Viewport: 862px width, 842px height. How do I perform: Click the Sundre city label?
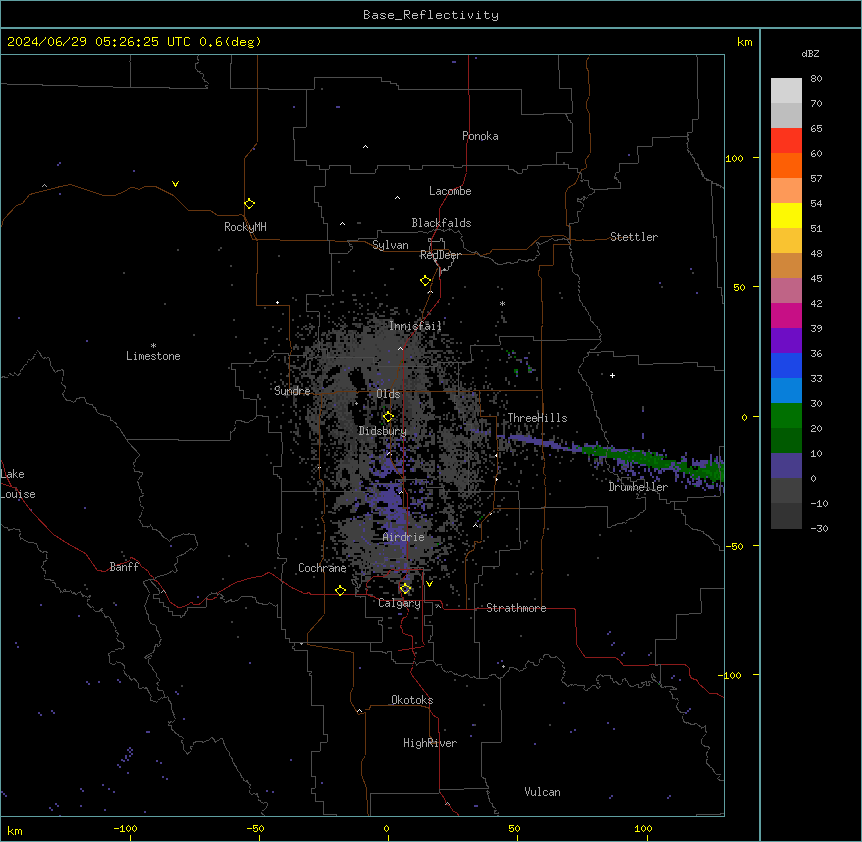(x=292, y=391)
